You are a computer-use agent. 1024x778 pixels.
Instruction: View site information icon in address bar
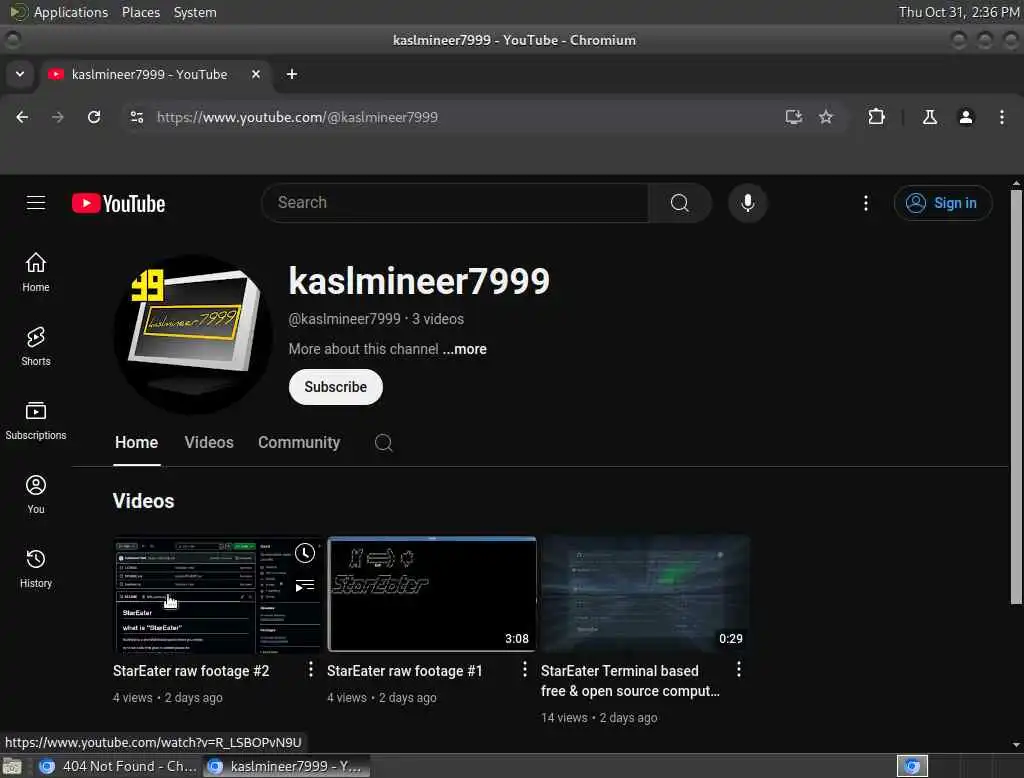point(136,117)
